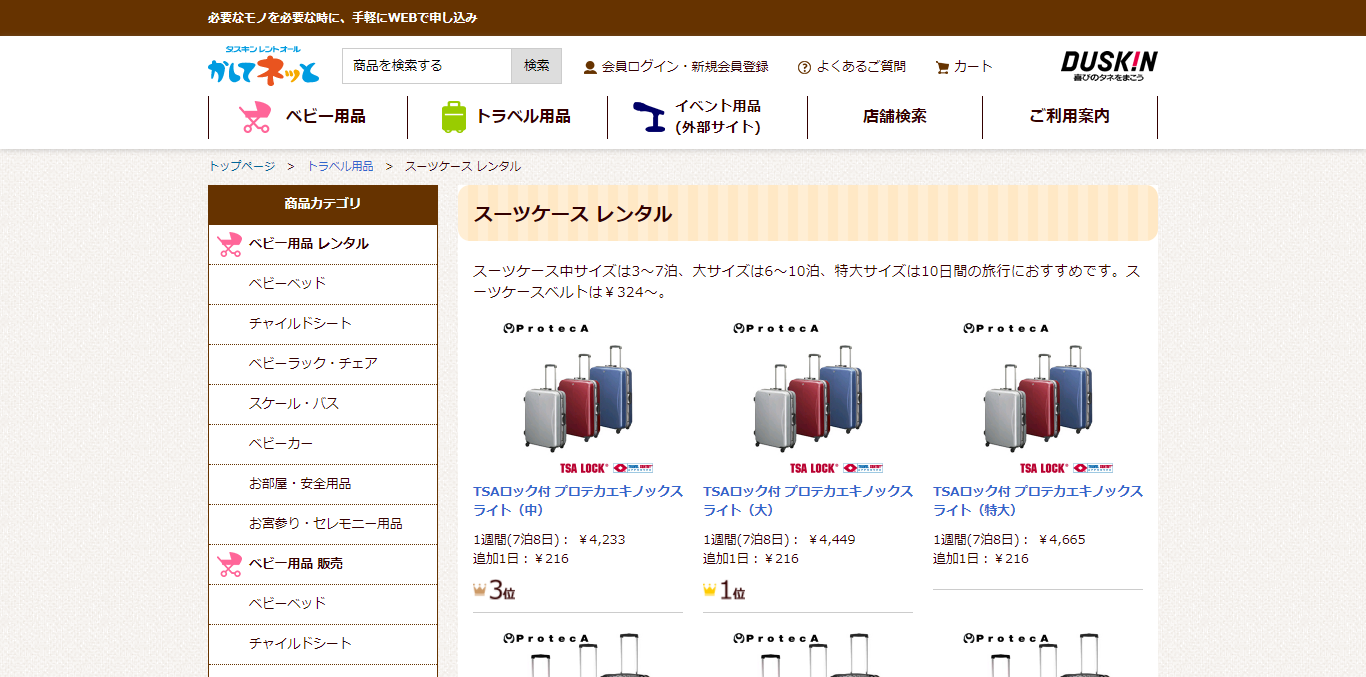
Task: Focus the 商品を検索する search field
Action: [x=427, y=66]
